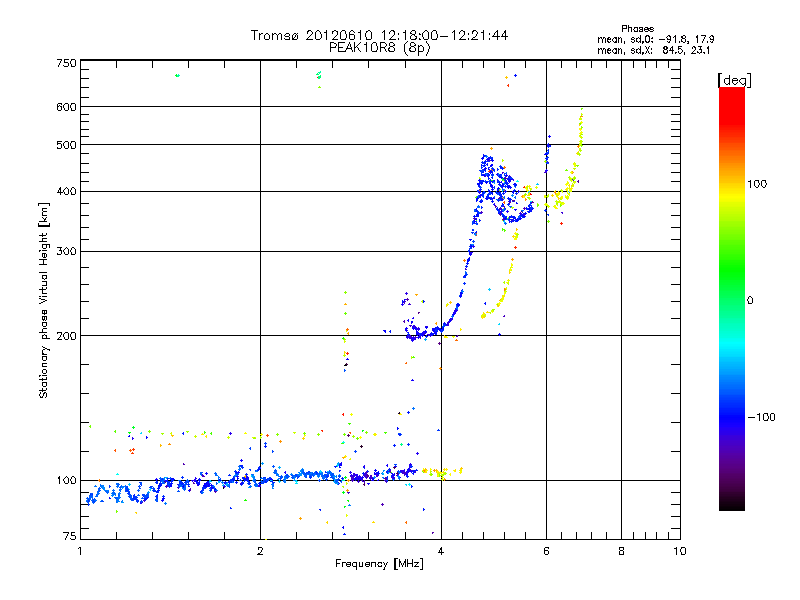The image size is (800, 600).
Task: Click the '[deg]' colorbar unit label
Action: [x=734, y=80]
